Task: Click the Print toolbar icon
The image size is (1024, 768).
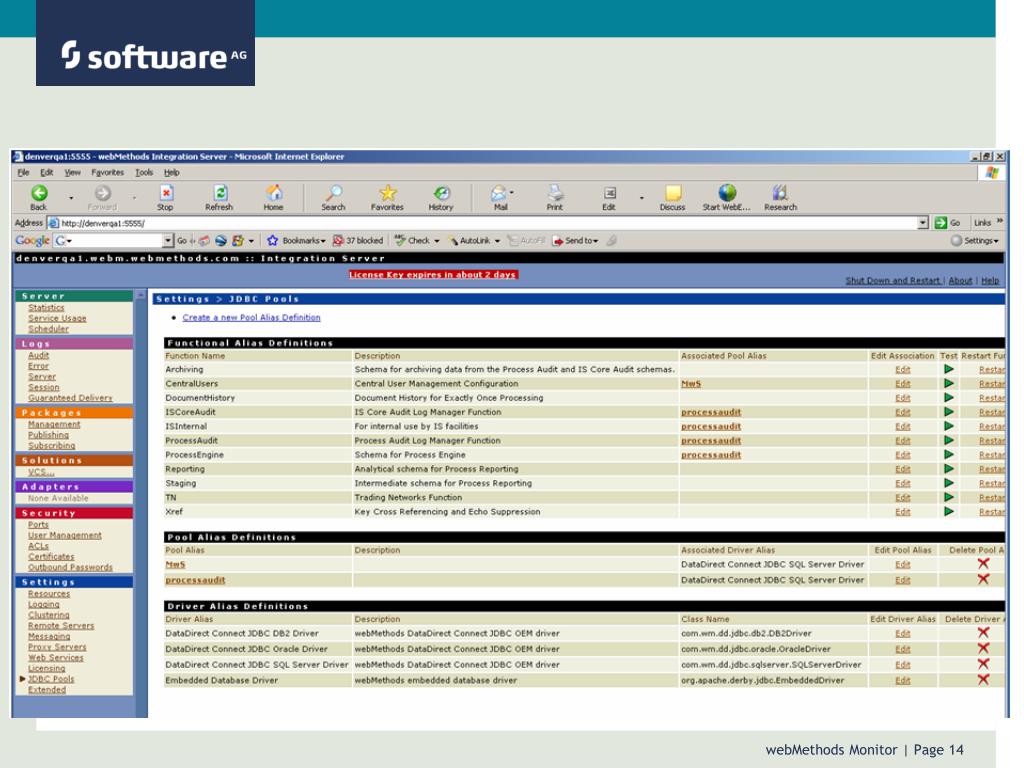Action: click(555, 193)
